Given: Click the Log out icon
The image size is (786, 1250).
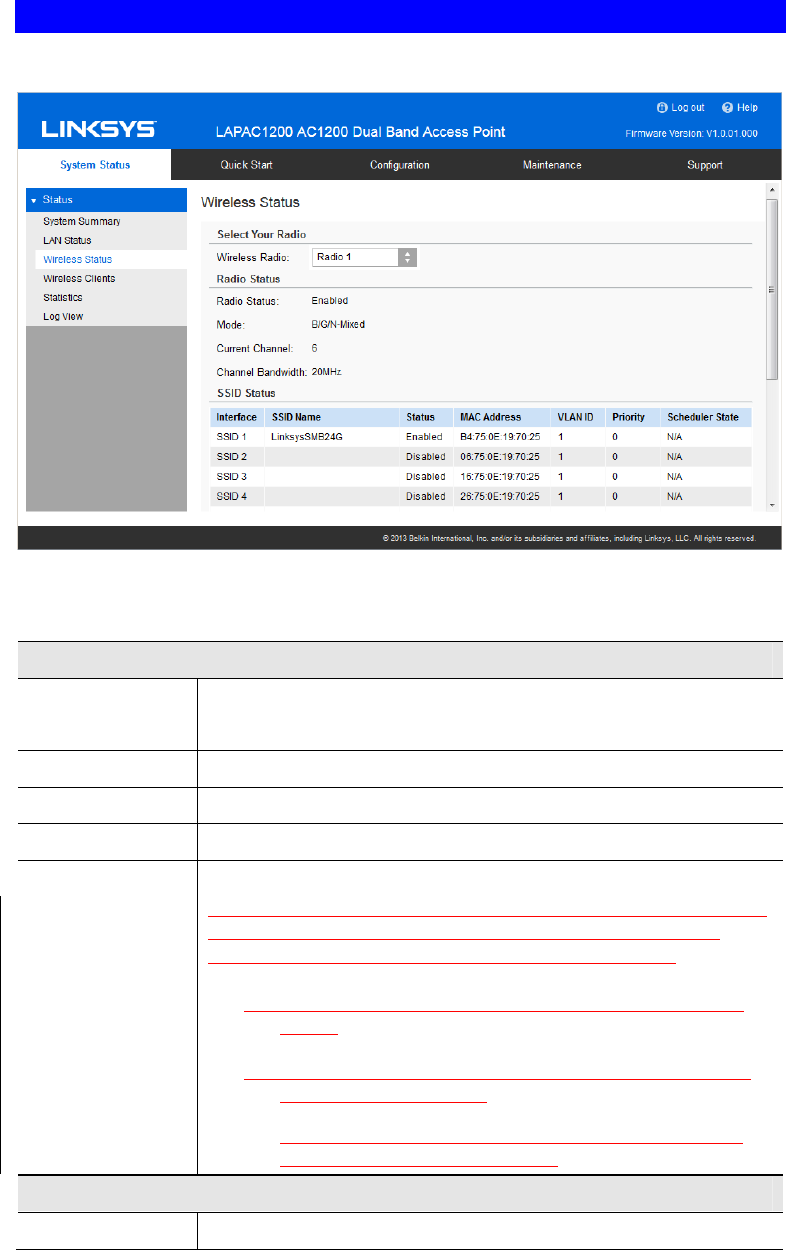Looking at the screenshot, I should click(661, 108).
